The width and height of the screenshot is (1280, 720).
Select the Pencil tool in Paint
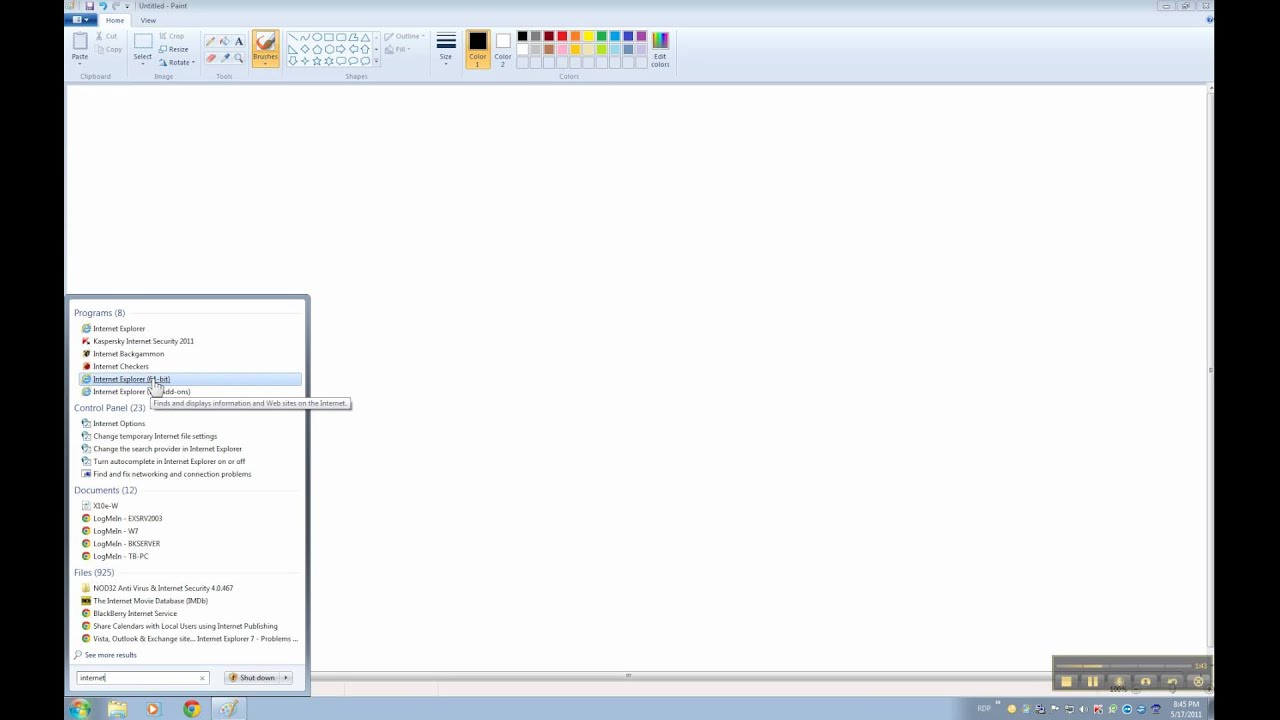(x=210, y=42)
